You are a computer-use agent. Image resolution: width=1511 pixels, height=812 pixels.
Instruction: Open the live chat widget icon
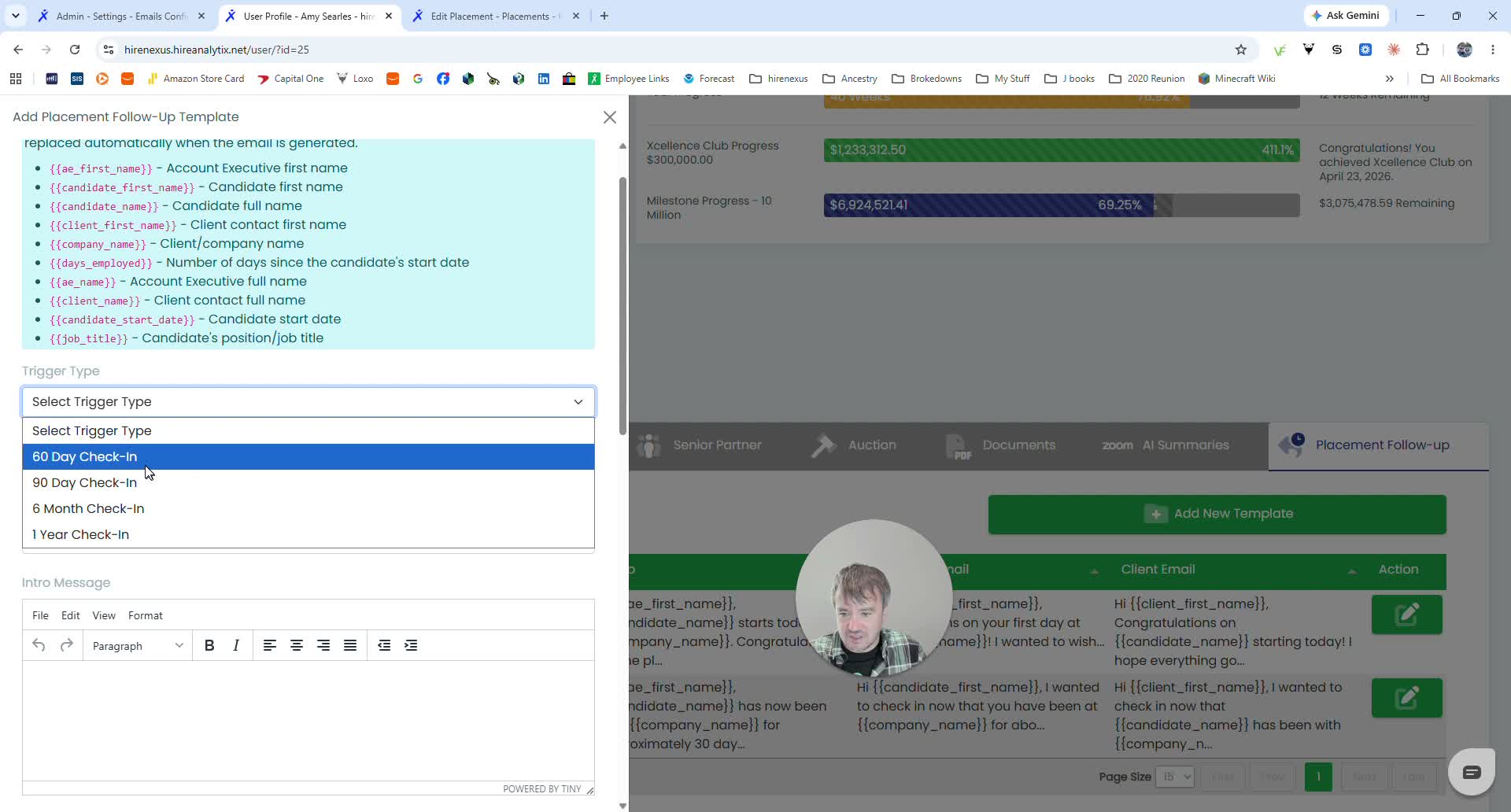click(x=1472, y=772)
